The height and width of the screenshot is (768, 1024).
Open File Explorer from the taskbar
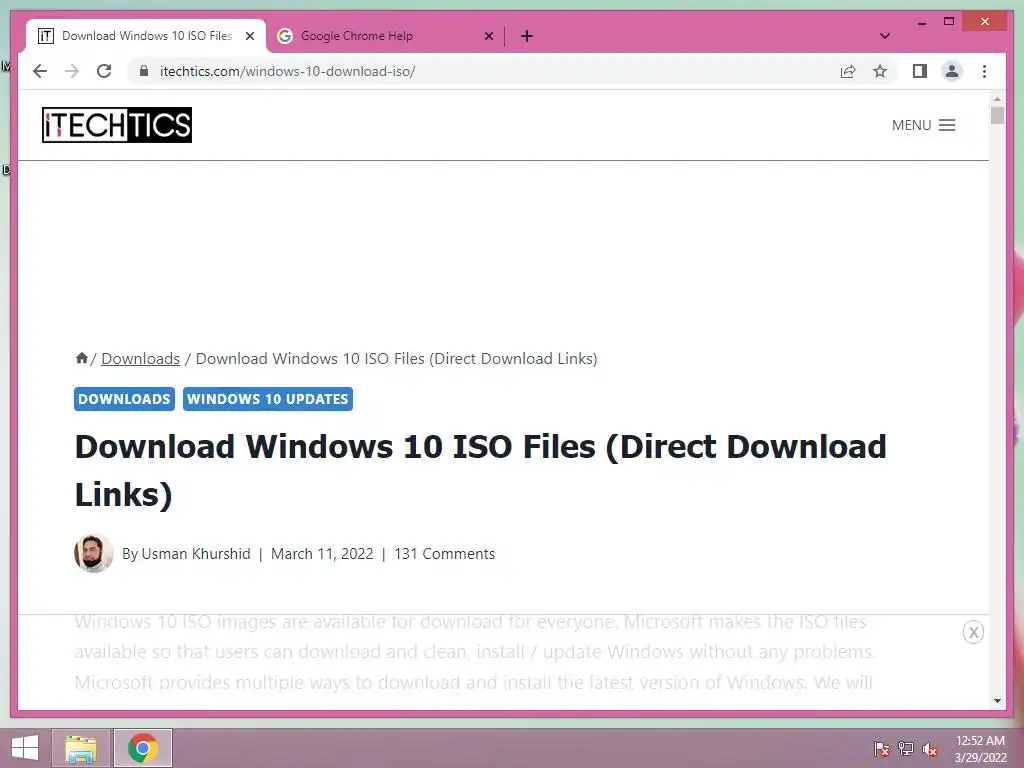(x=81, y=748)
